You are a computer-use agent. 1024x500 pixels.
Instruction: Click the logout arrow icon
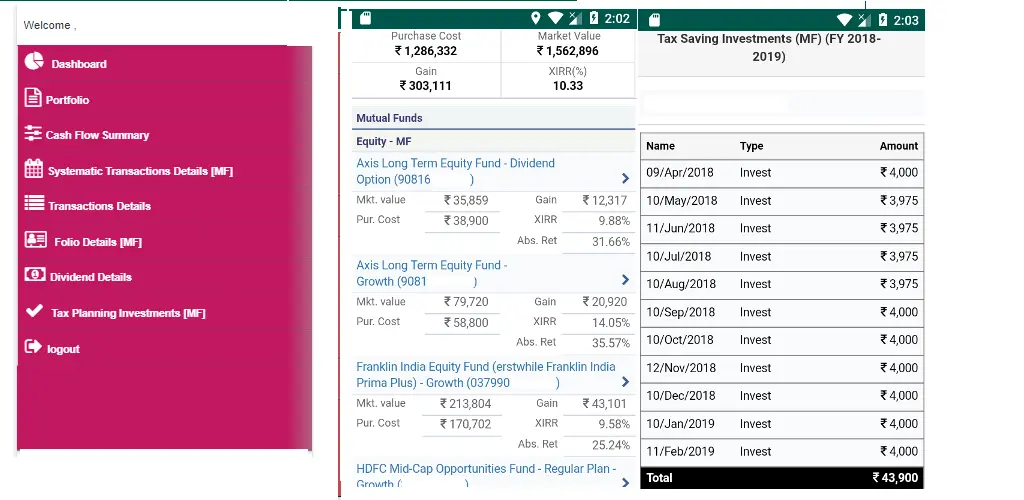pyautogui.click(x=33, y=347)
